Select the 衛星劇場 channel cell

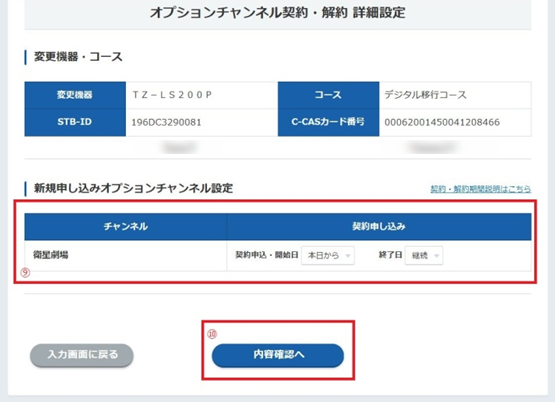[125, 255]
